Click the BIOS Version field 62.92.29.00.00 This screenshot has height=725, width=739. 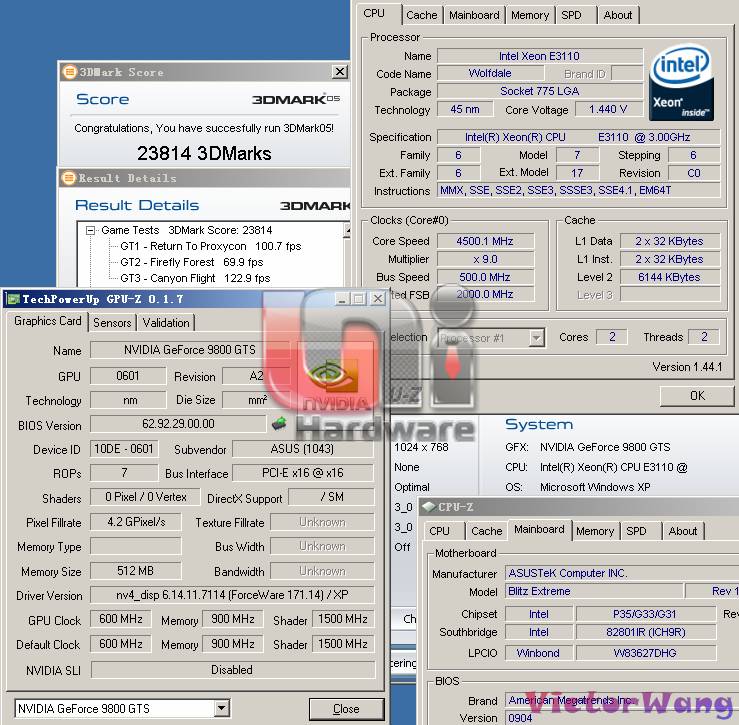pos(178,423)
